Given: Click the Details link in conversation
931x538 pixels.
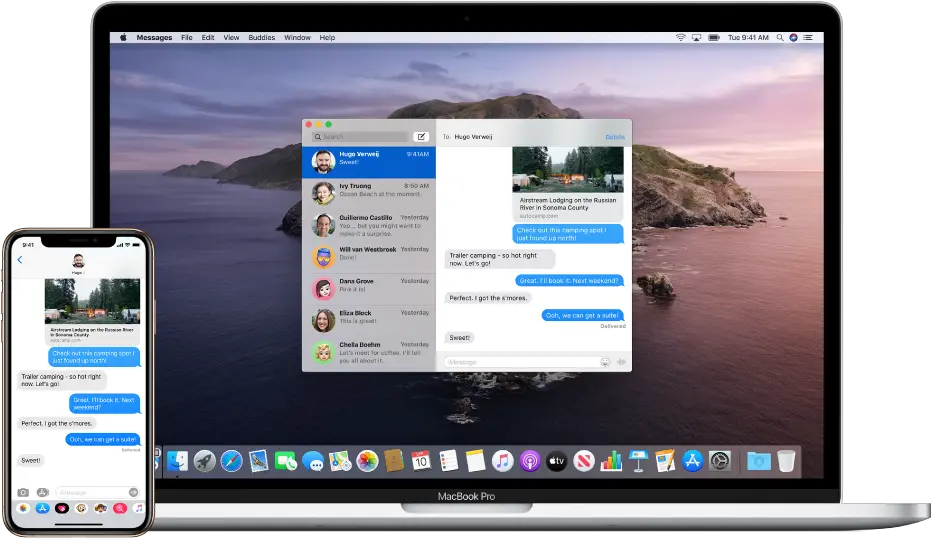Looking at the screenshot, I should pyautogui.click(x=614, y=137).
